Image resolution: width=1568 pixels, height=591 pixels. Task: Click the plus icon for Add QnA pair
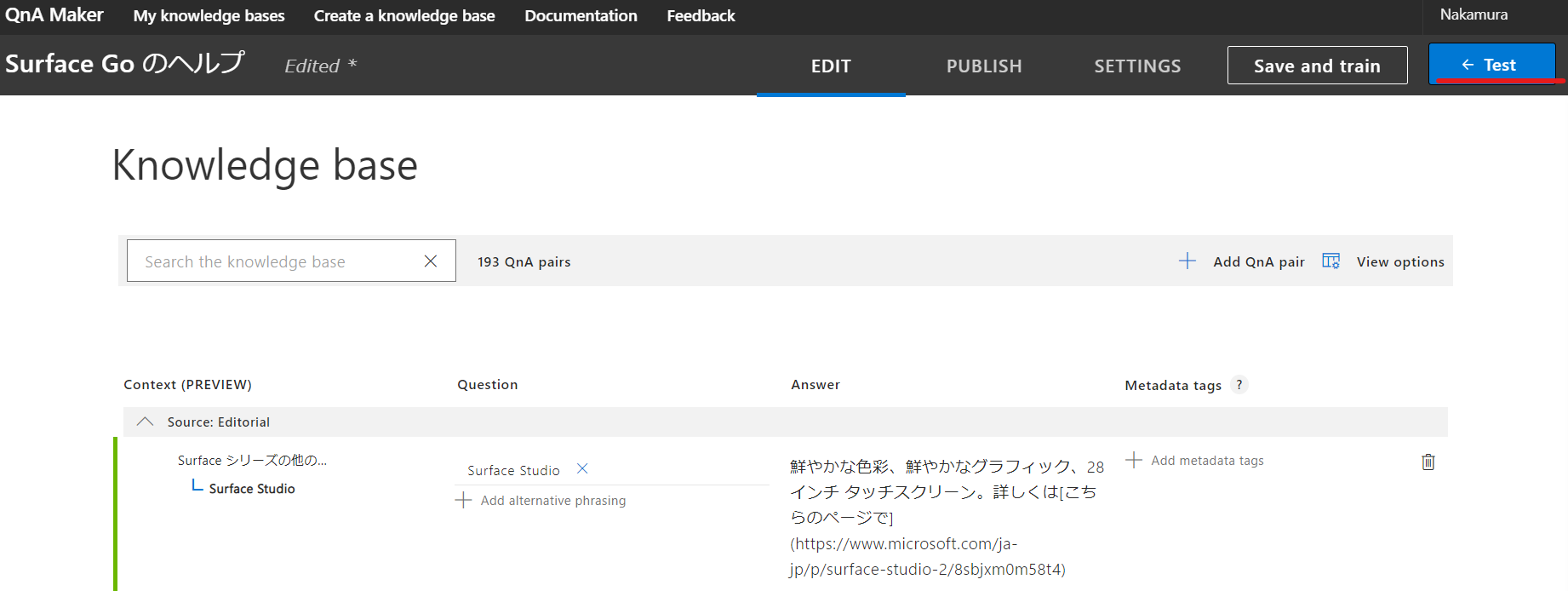(1187, 261)
